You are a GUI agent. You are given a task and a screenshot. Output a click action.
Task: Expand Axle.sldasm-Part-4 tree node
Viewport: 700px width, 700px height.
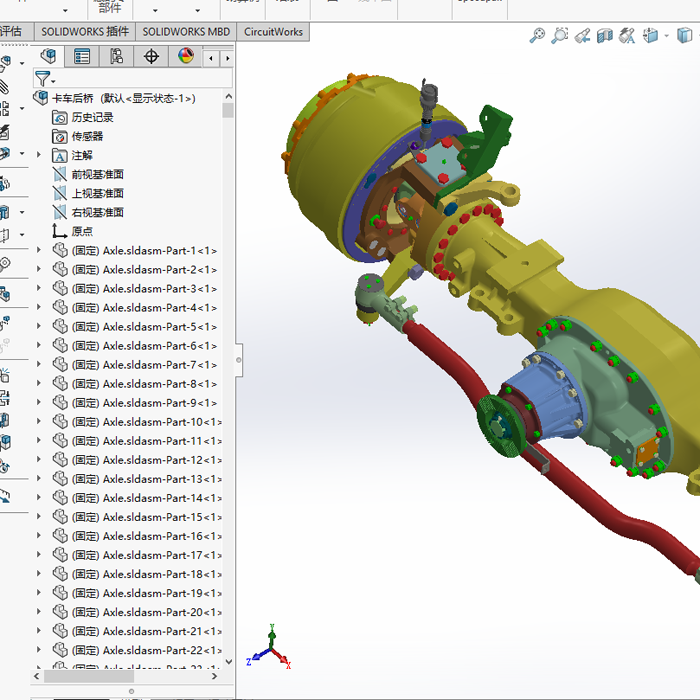coord(39,307)
